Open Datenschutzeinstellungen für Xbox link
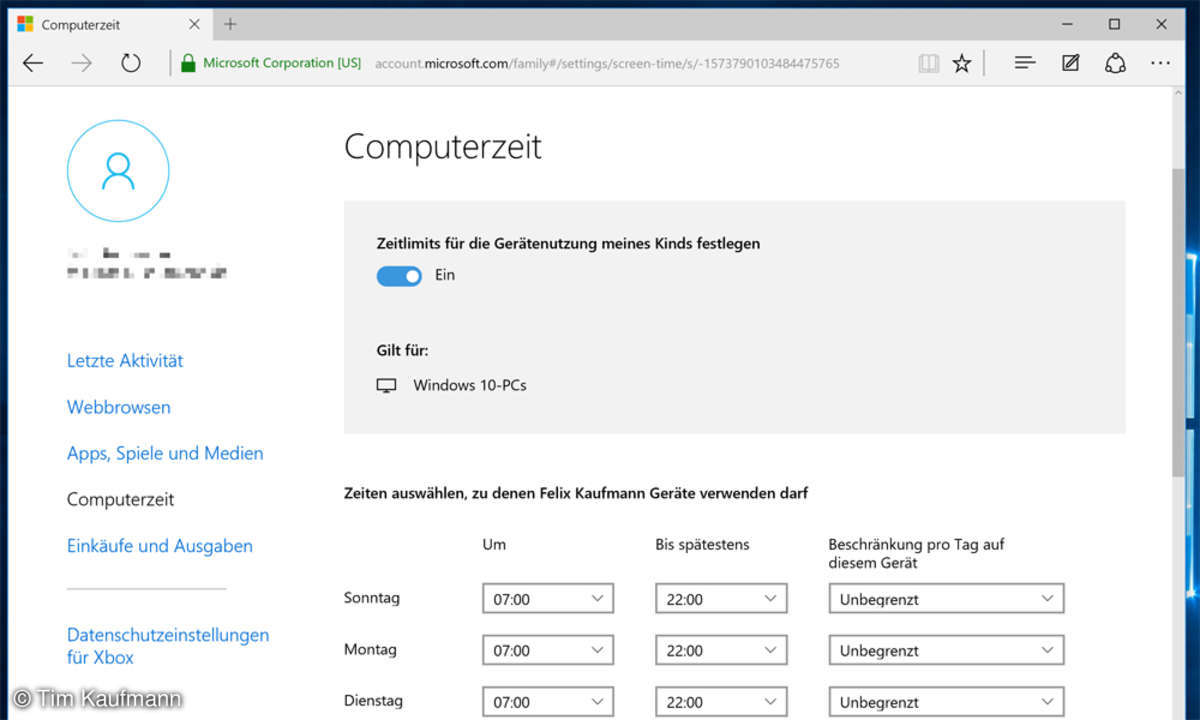Viewport: 1200px width, 720px height. (x=168, y=646)
